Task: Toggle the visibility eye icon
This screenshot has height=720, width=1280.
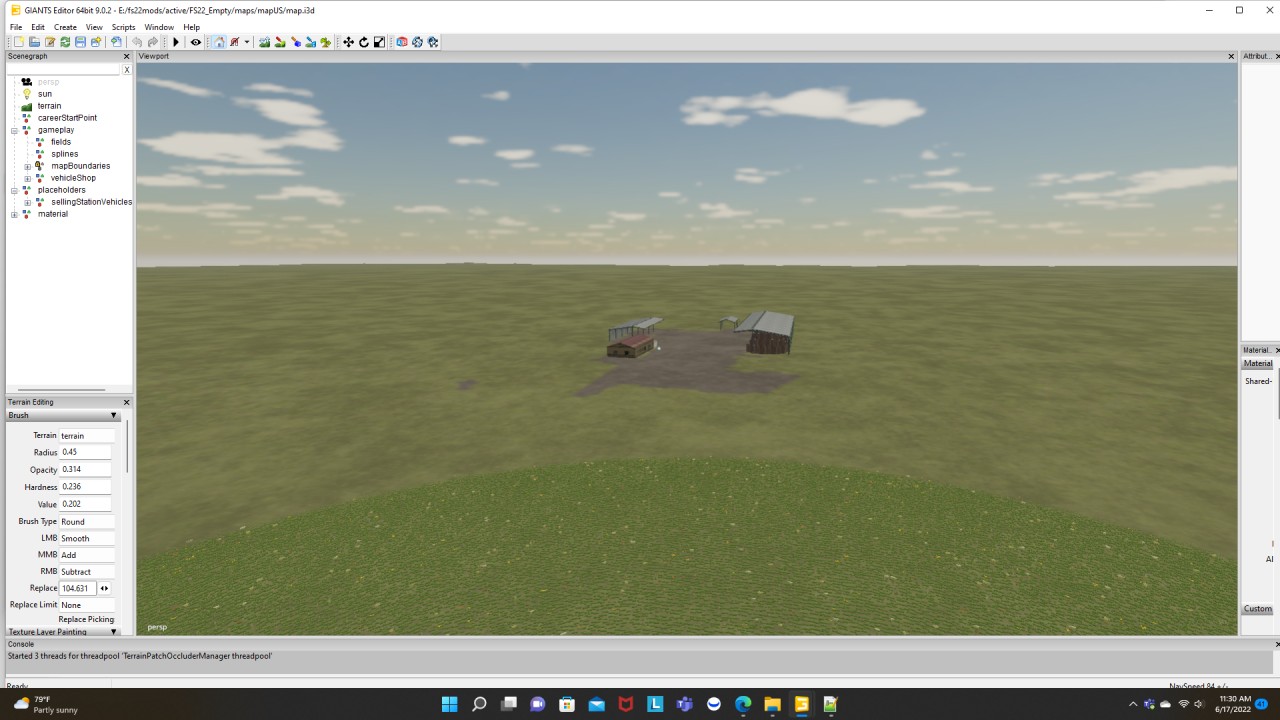Action: (195, 42)
